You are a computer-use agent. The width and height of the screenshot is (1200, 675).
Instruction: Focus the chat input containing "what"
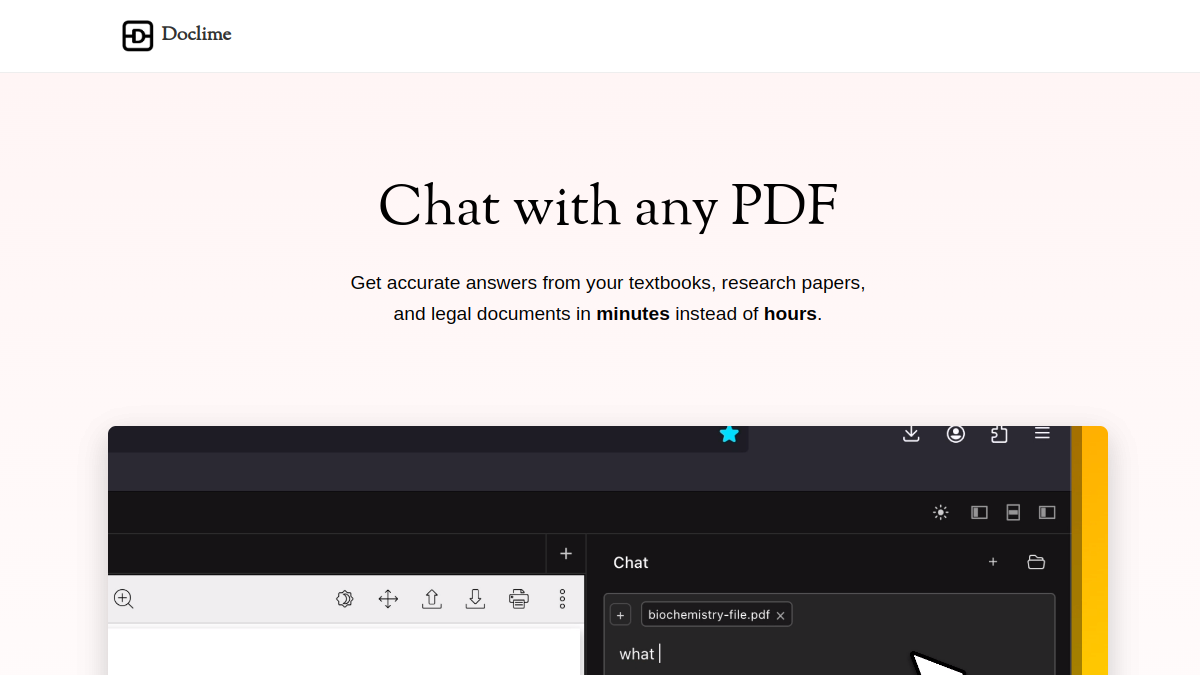click(829, 654)
